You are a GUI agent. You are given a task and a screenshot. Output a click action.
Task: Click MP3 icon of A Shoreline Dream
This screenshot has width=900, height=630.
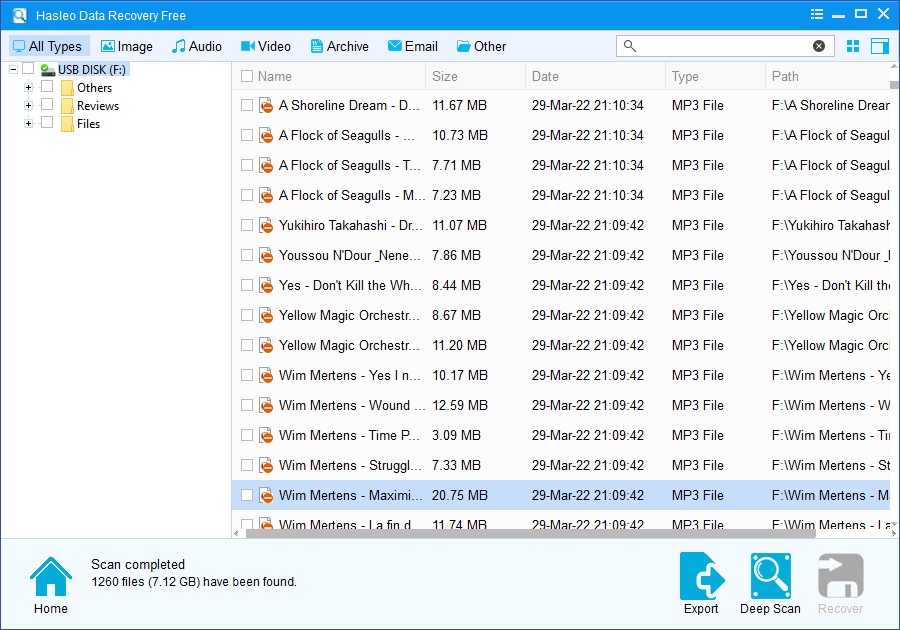(266, 106)
